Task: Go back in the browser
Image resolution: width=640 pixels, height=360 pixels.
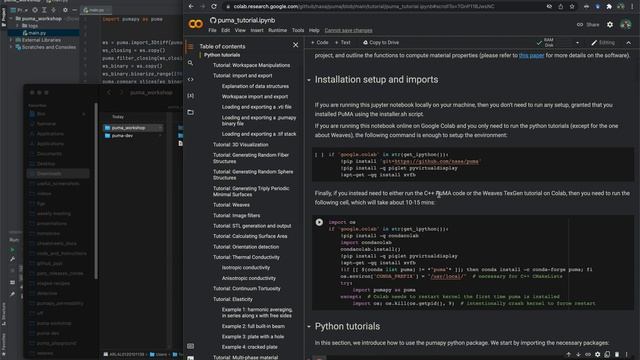Action: click(x=191, y=6)
